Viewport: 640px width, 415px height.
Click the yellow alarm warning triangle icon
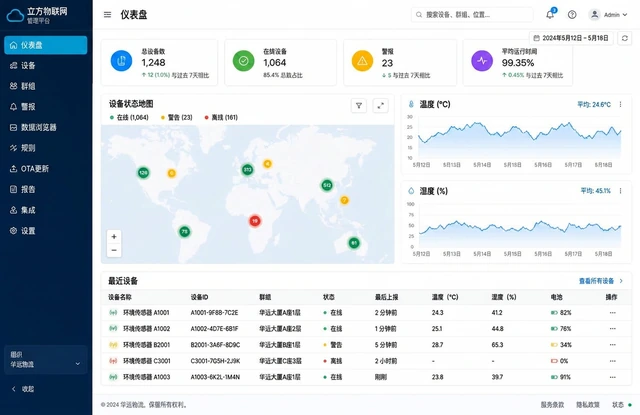pos(362,61)
